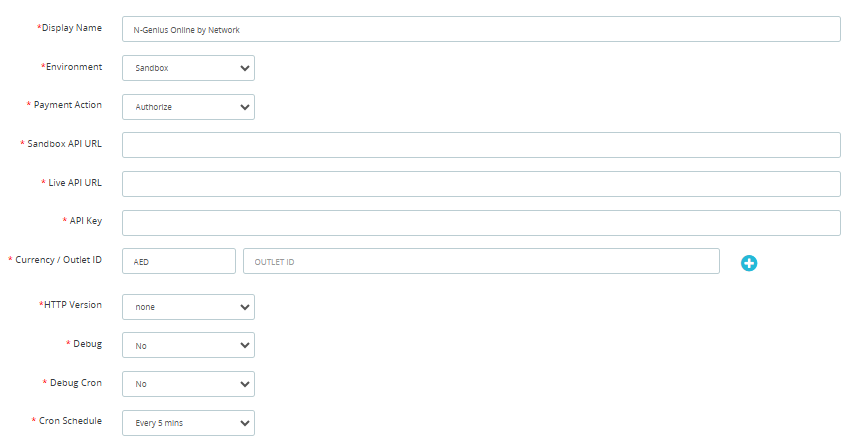The width and height of the screenshot is (853, 443).
Task: Expand the Cron Schedule dropdown
Action: [x=188, y=423]
